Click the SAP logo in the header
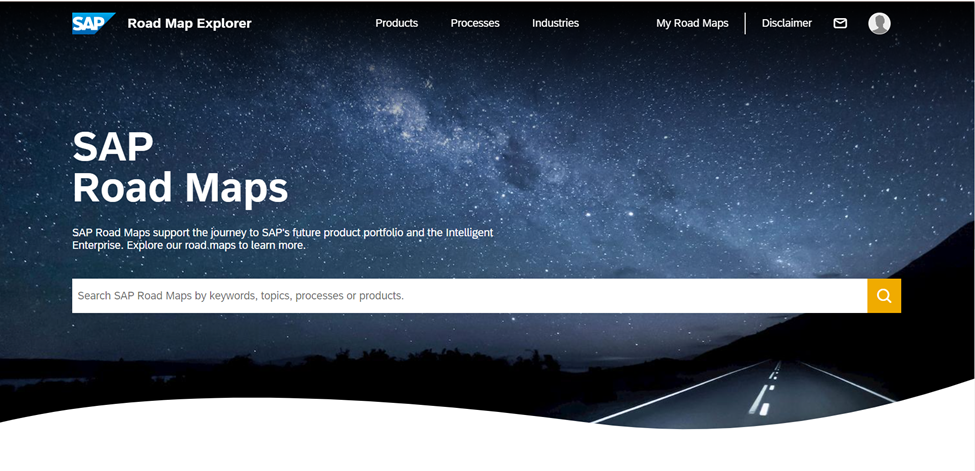The height and width of the screenshot is (471, 975). pos(93,24)
